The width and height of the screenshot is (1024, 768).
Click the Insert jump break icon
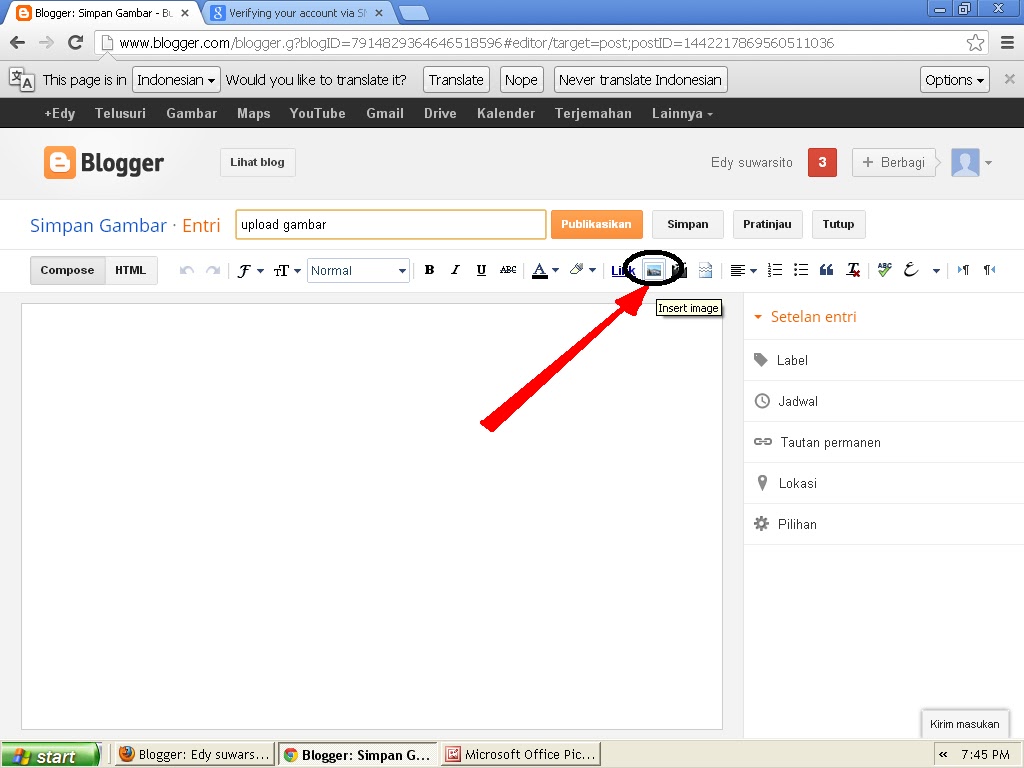(x=705, y=270)
